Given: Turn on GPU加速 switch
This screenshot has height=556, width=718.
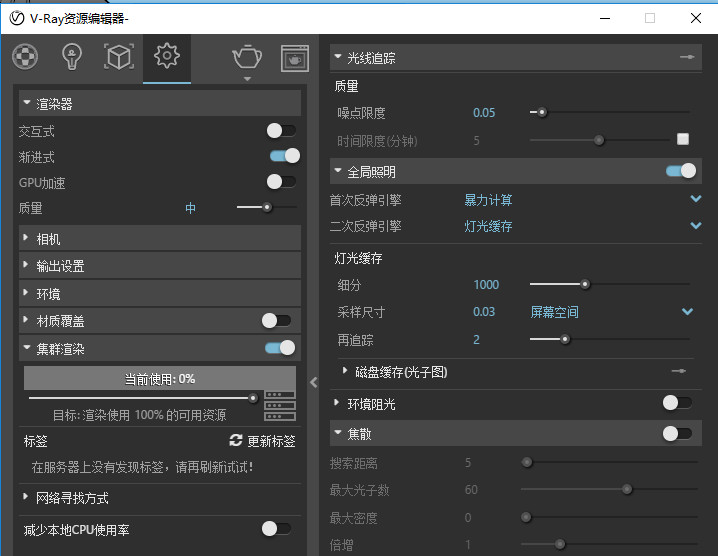Looking at the screenshot, I should [x=281, y=182].
